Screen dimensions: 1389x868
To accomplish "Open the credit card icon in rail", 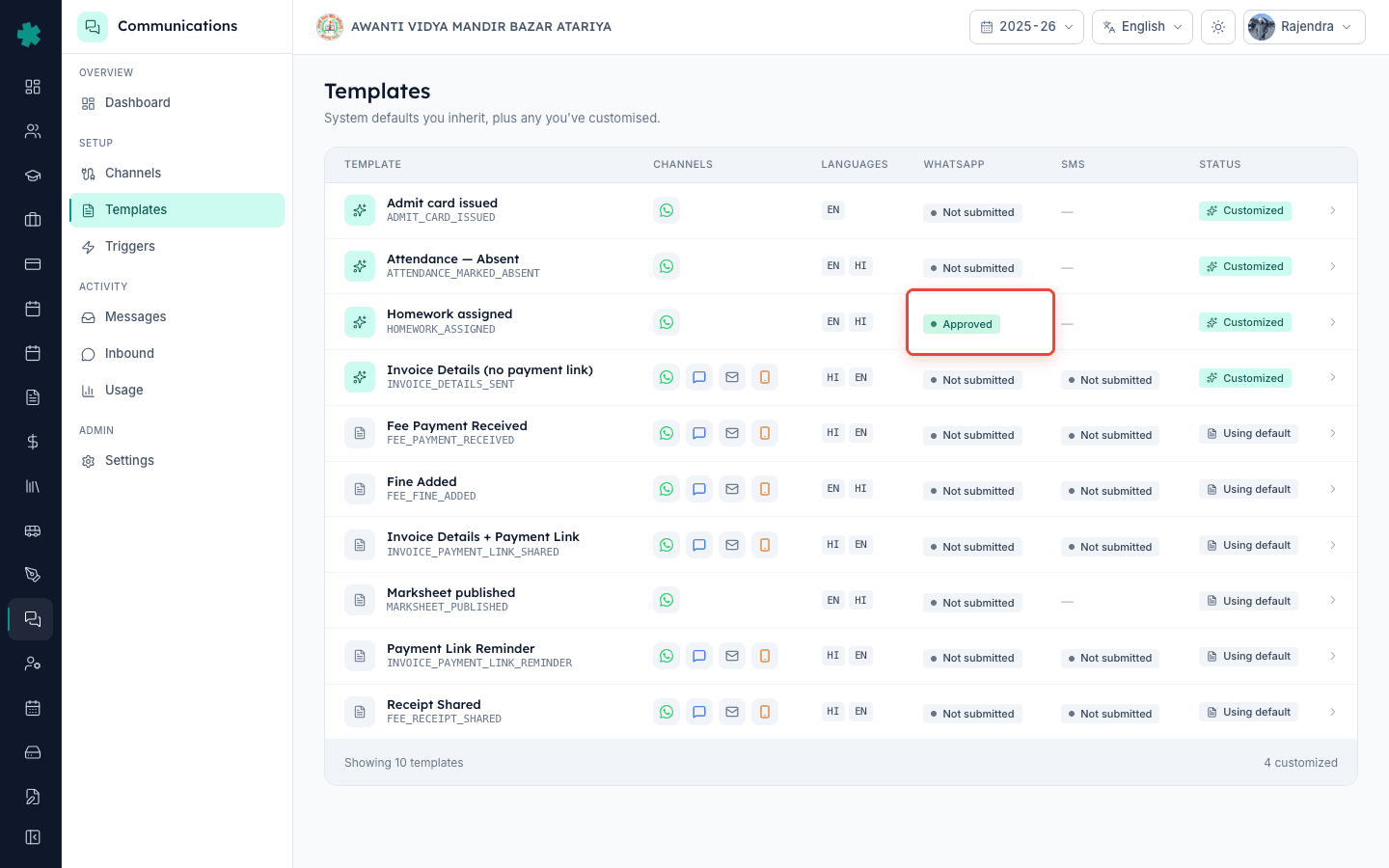I will 33,264.
